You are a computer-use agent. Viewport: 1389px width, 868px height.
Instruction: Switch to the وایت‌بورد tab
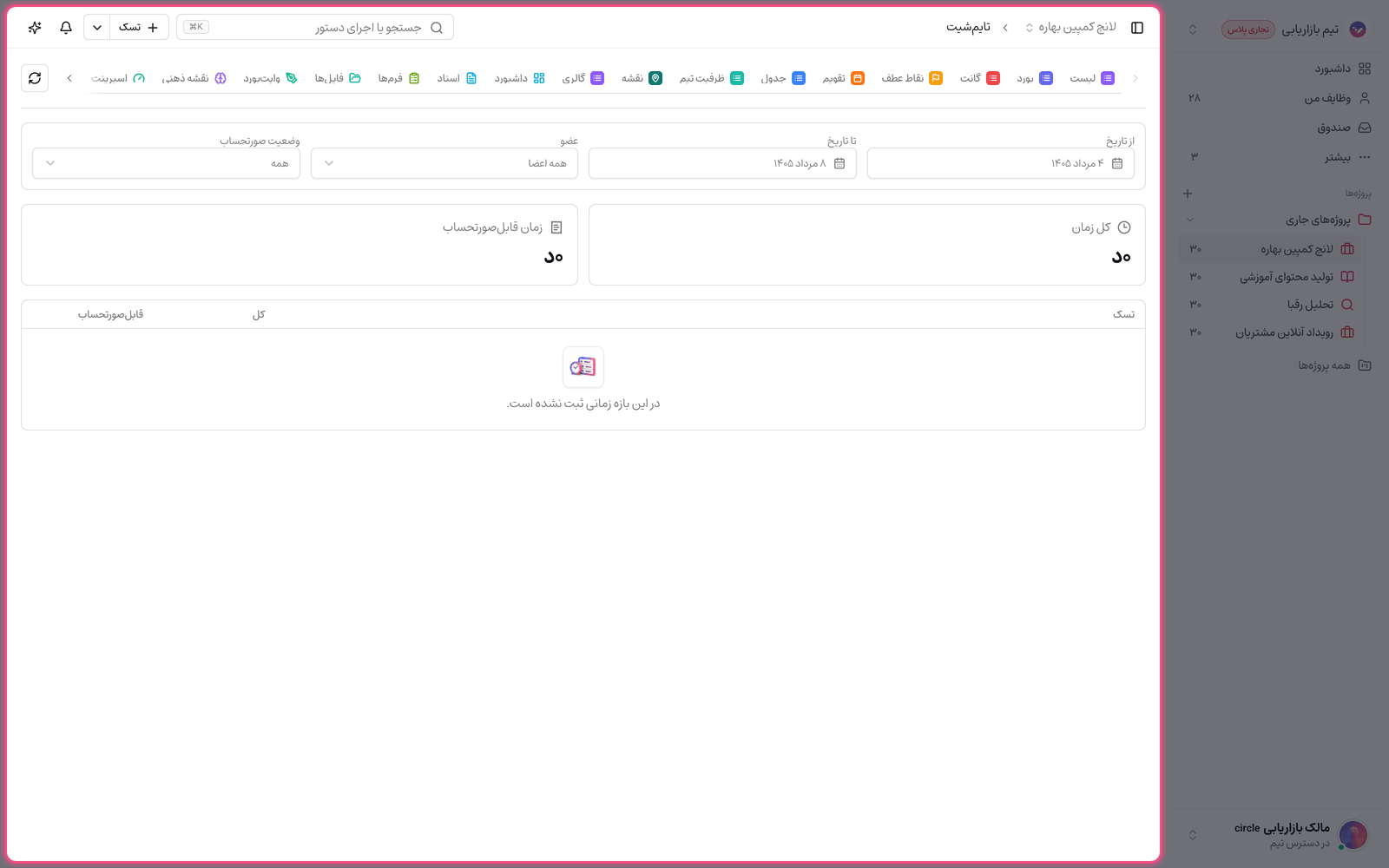270,78
